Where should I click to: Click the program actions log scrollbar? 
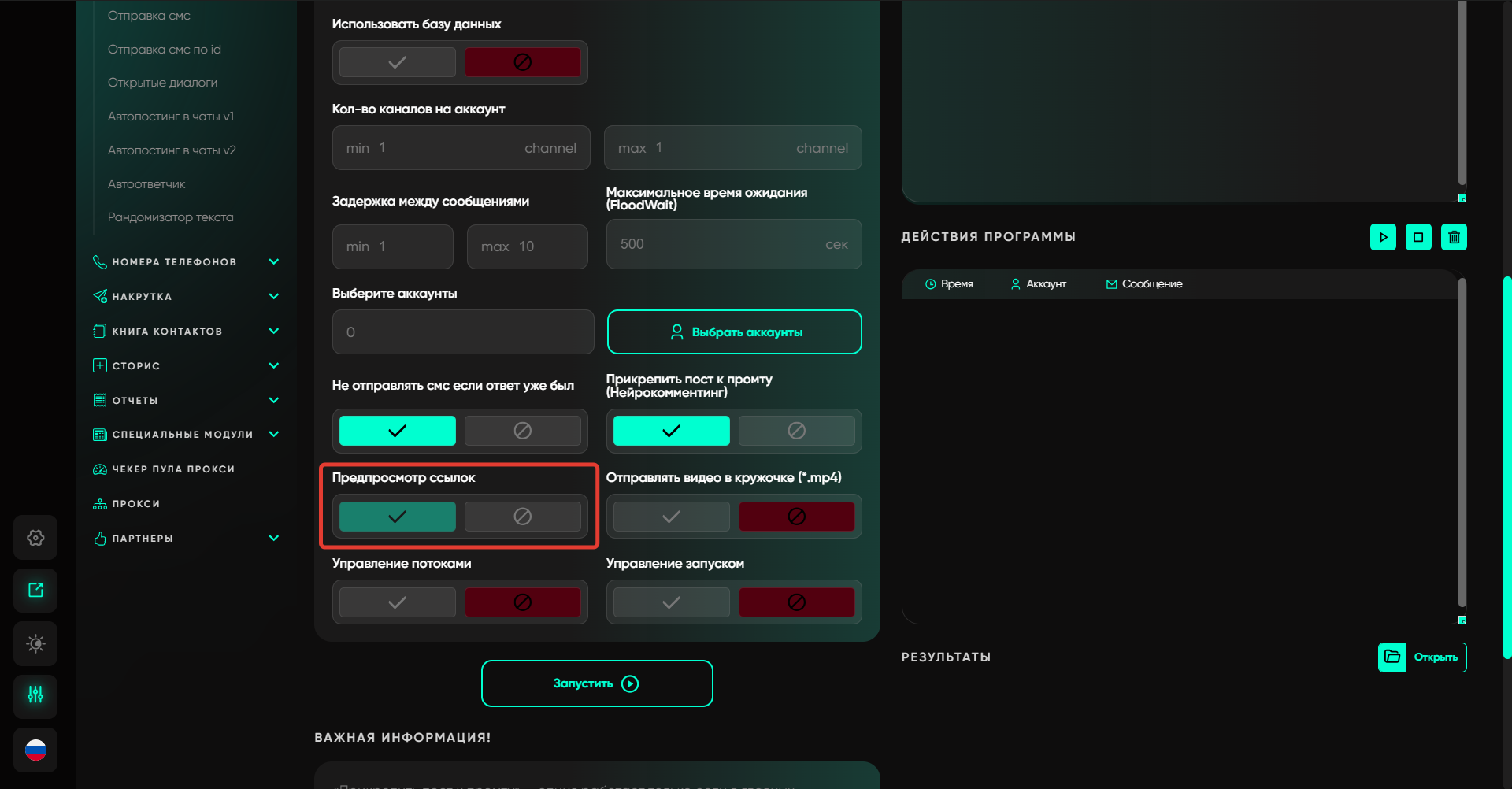tap(1462, 441)
